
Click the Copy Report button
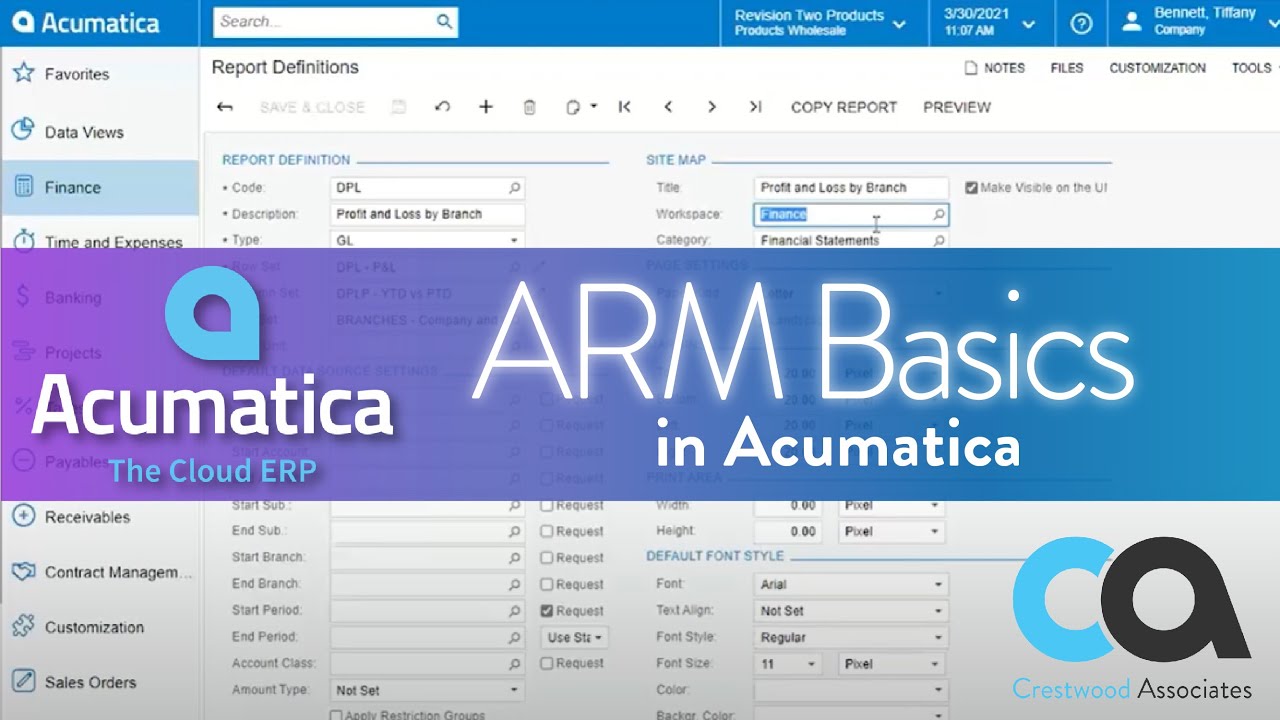point(844,107)
